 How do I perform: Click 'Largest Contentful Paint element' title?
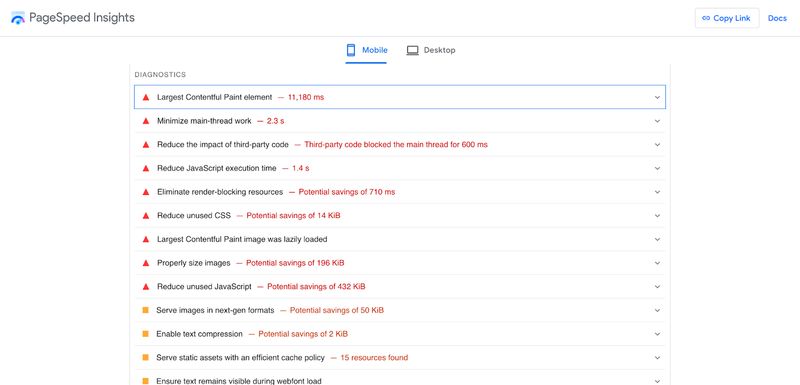(215, 97)
